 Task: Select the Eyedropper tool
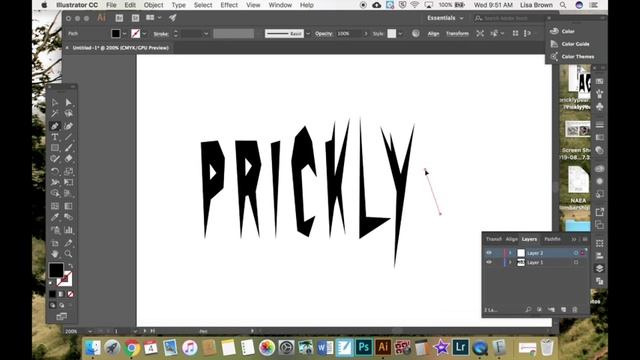[x=55, y=217]
